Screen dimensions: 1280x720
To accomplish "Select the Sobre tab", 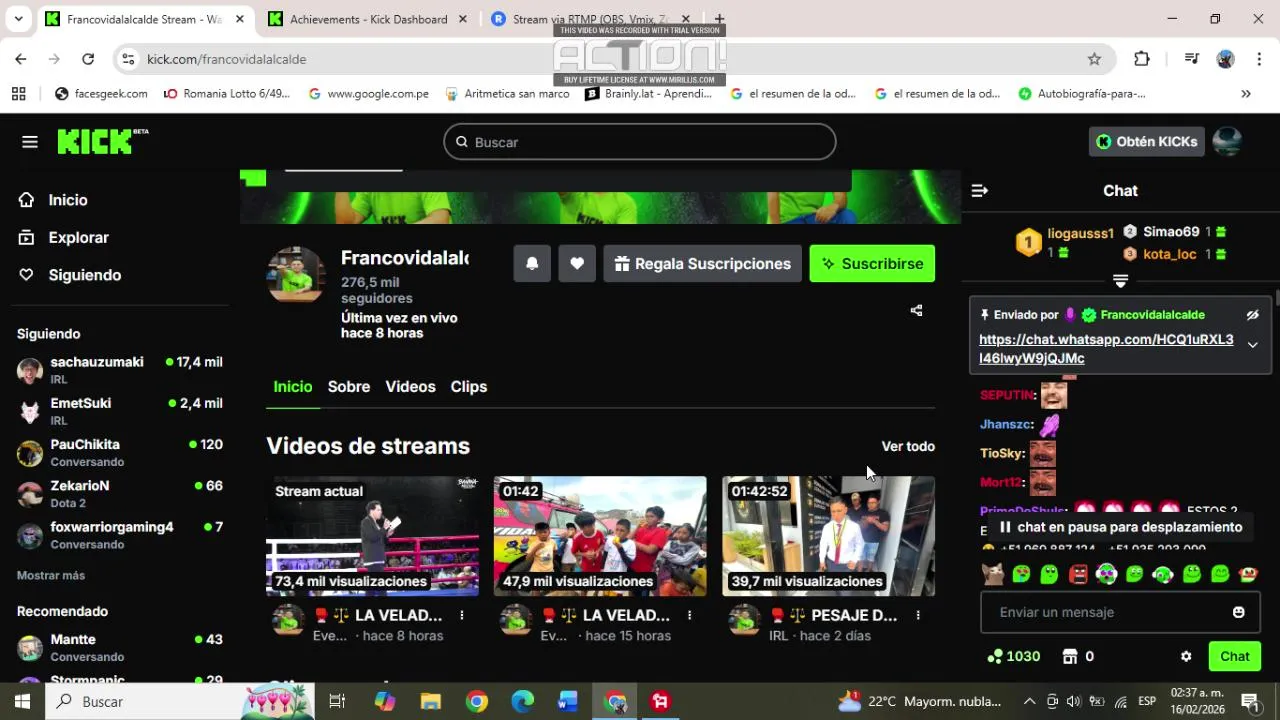I will [x=349, y=387].
